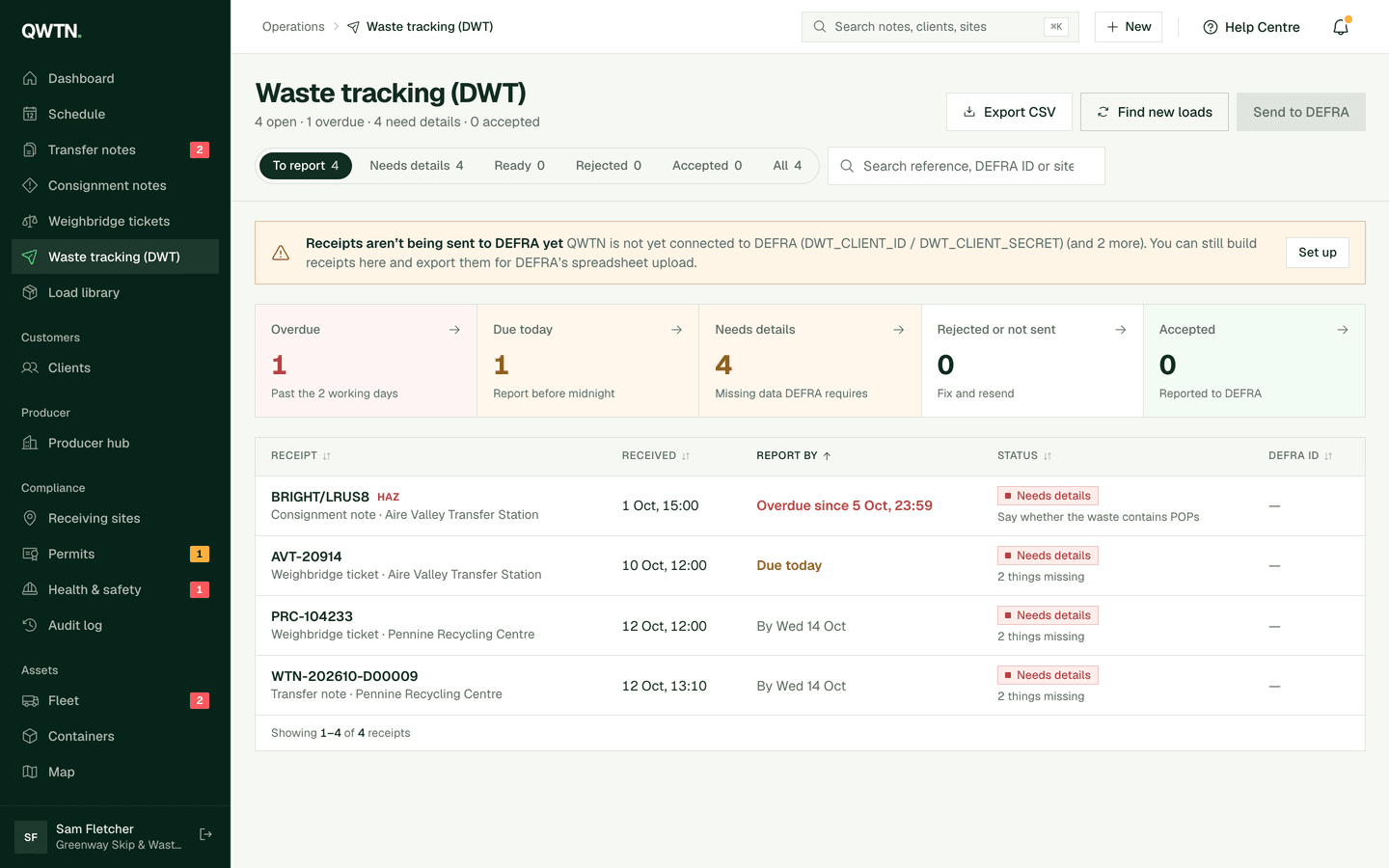Open Permits in Compliance
Screen dimensions: 1389x868
(x=115, y=554)
